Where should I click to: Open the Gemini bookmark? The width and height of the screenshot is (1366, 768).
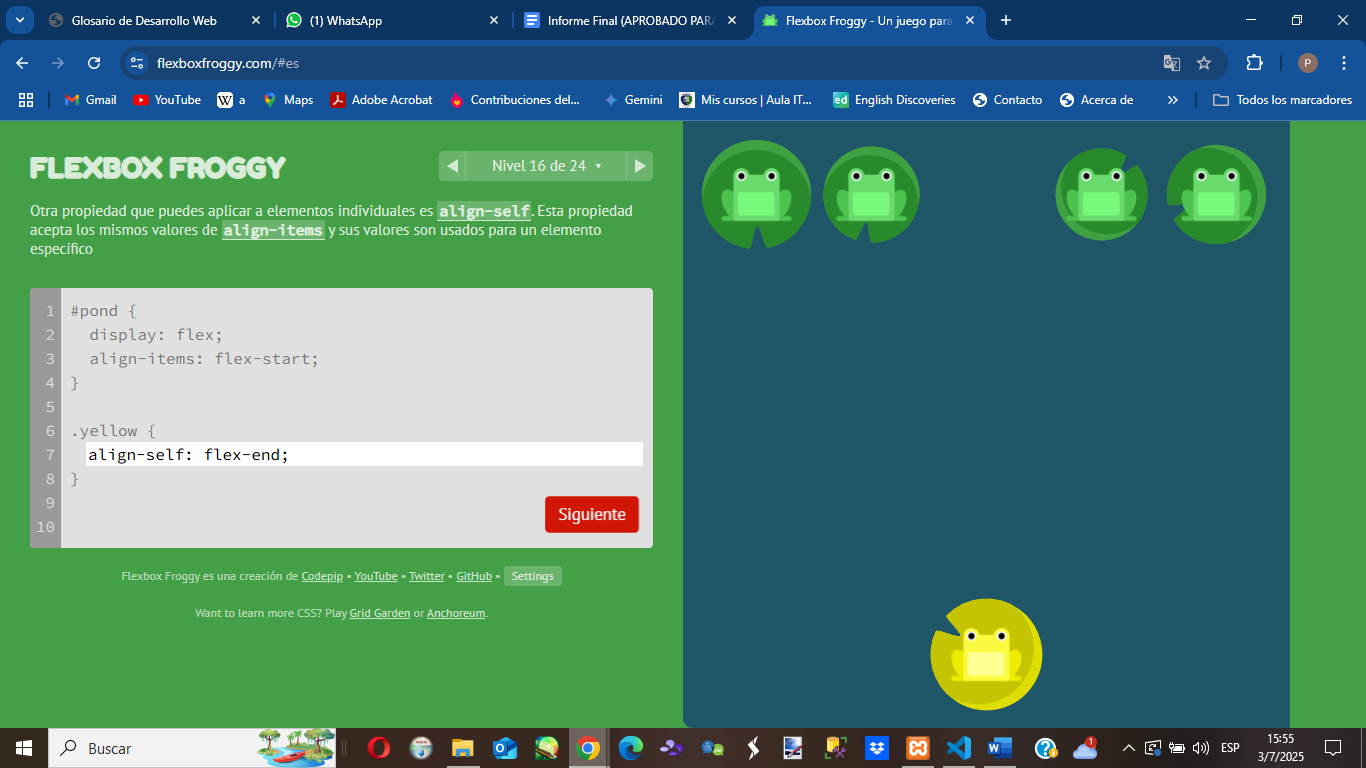pos(633,100)
